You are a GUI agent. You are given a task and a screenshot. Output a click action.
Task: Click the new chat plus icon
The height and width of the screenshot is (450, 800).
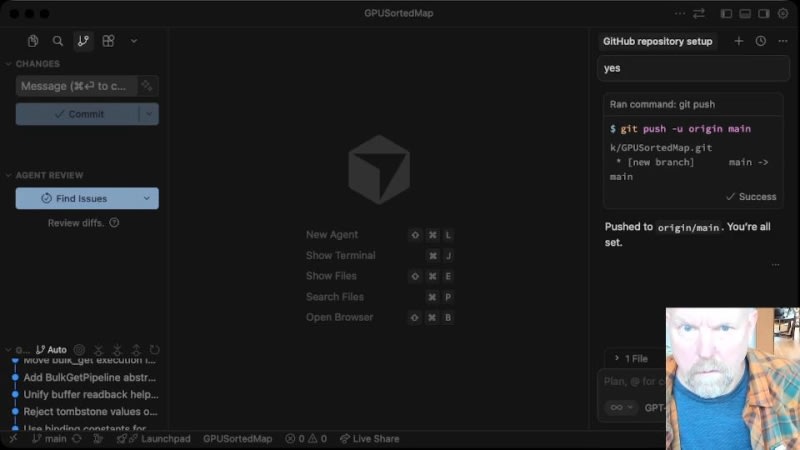point(739,41)
